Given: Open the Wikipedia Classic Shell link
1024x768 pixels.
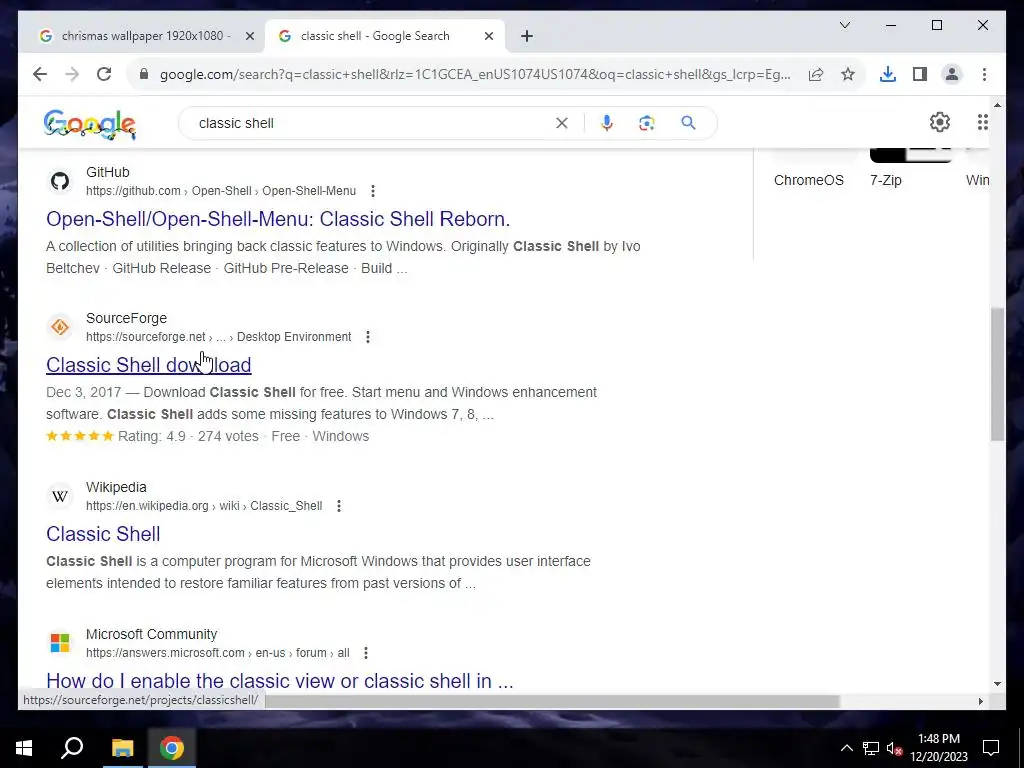Looking at the screenshot, I should point(103,534).
